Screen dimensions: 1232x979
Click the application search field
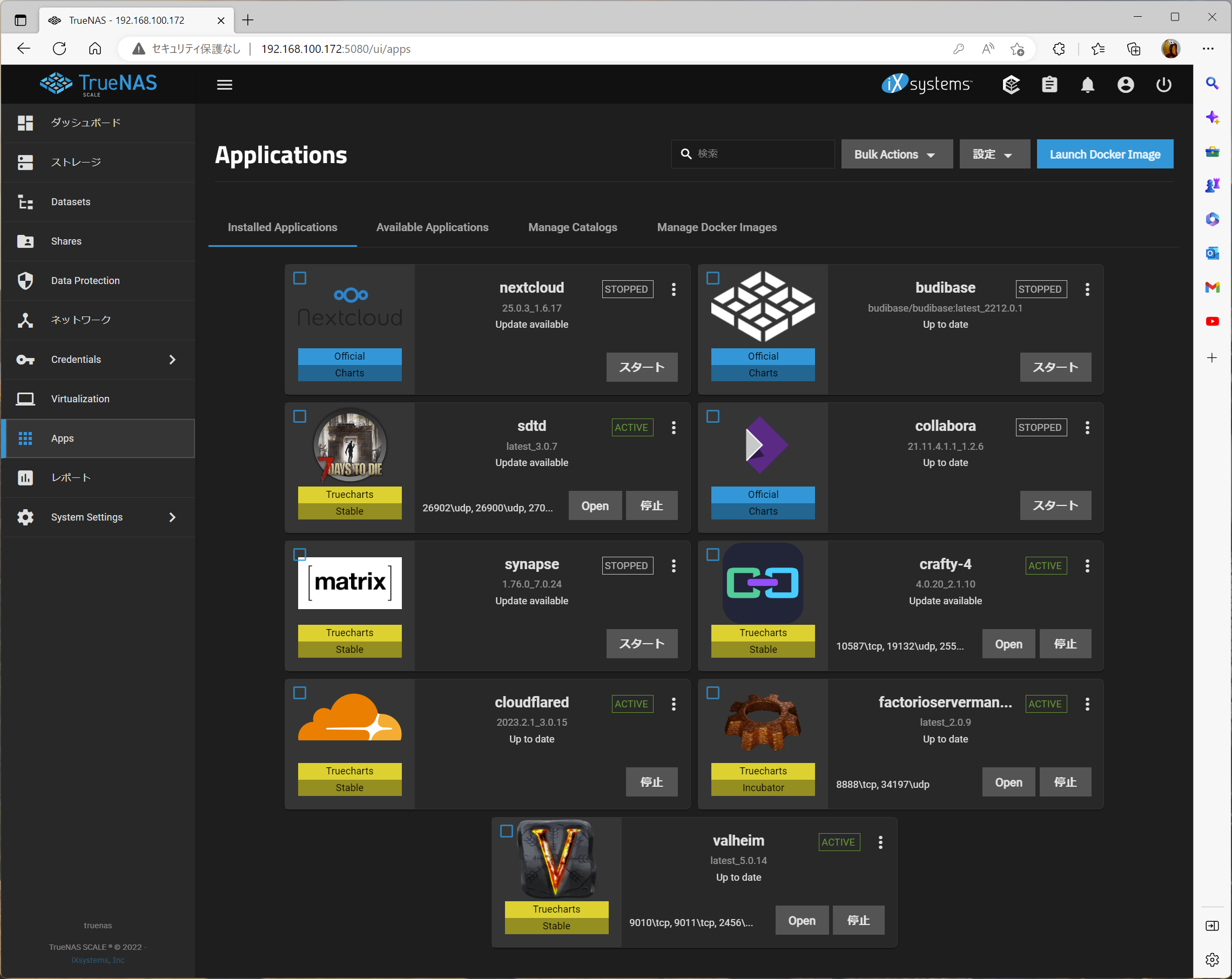[x=753, y=154]
